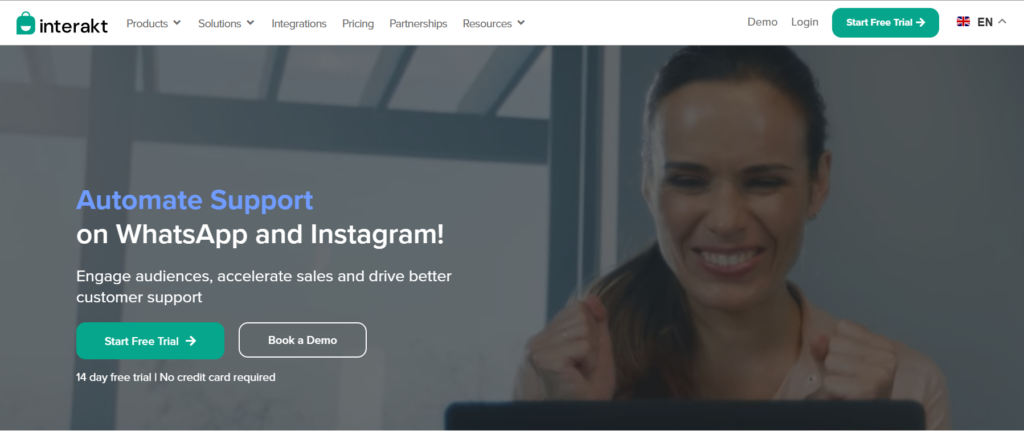Open the Solutions menu
Viewport: 1024px width, 447px height.
click(219, 23)
